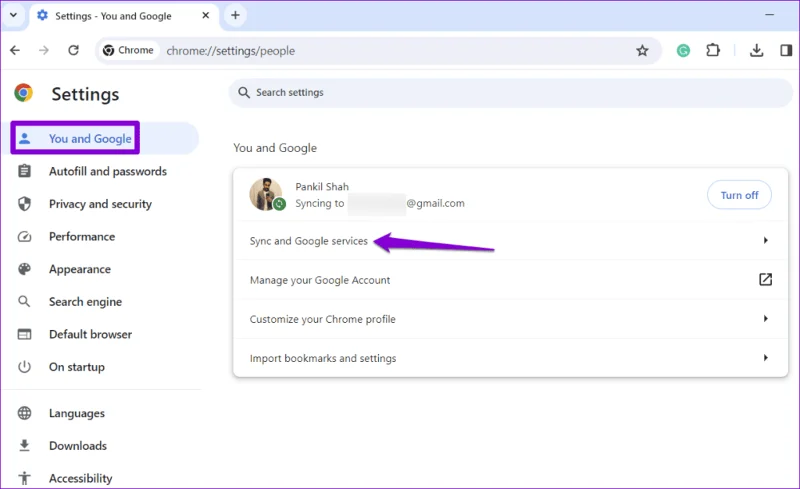Image resolution: width=800 pixels, height=489 pixels.
Task: Open On startup settings
Action: 77,367
